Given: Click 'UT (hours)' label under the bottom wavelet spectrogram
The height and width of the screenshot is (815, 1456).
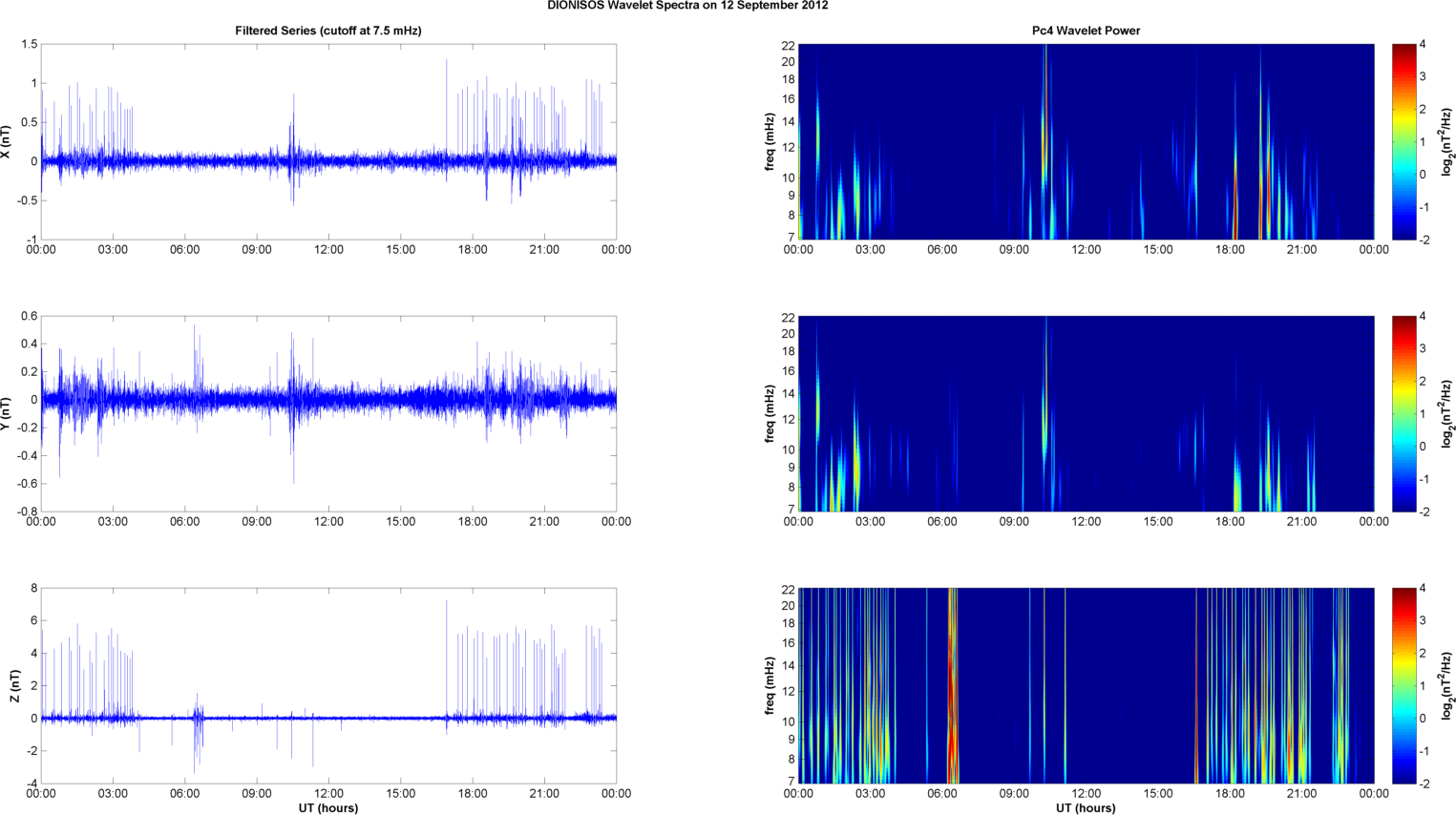Looking at the screenshot, I should pos(1086,808).
